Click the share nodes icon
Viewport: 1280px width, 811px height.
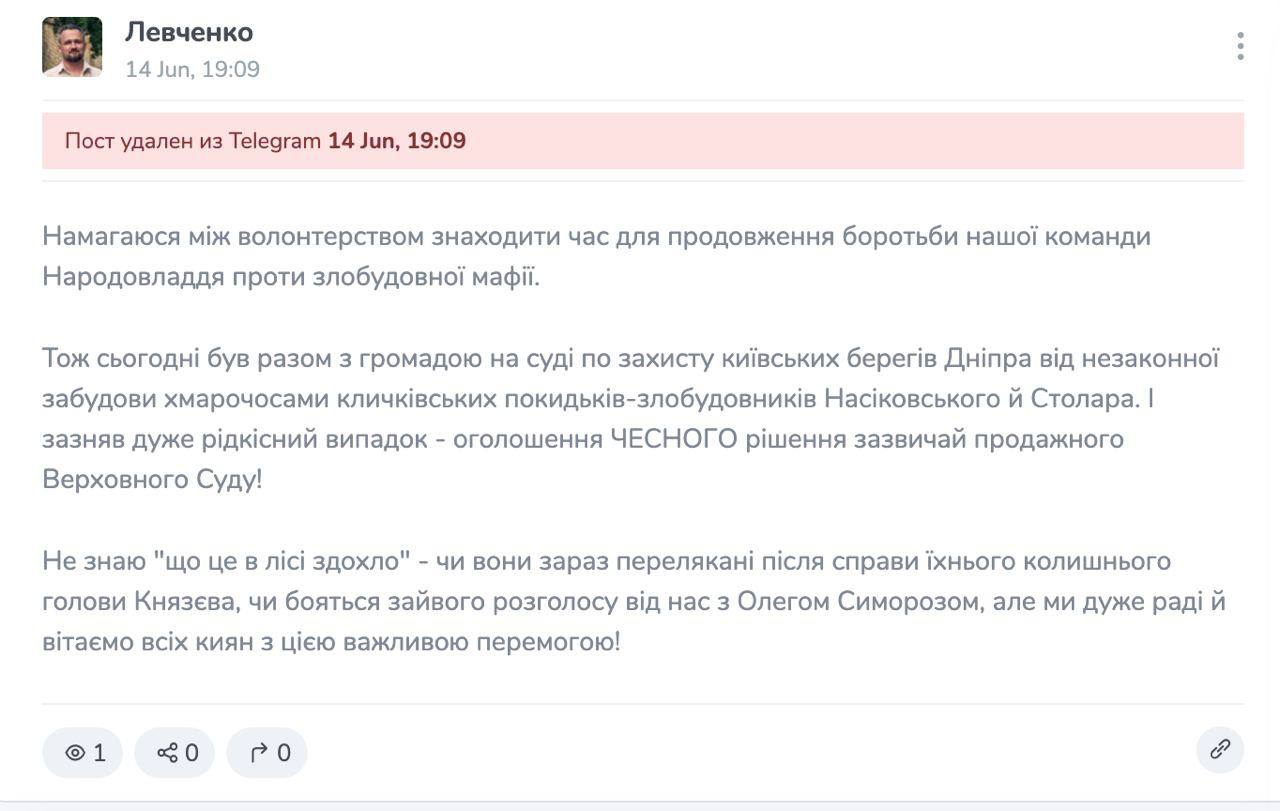click(x=168, y=753)
